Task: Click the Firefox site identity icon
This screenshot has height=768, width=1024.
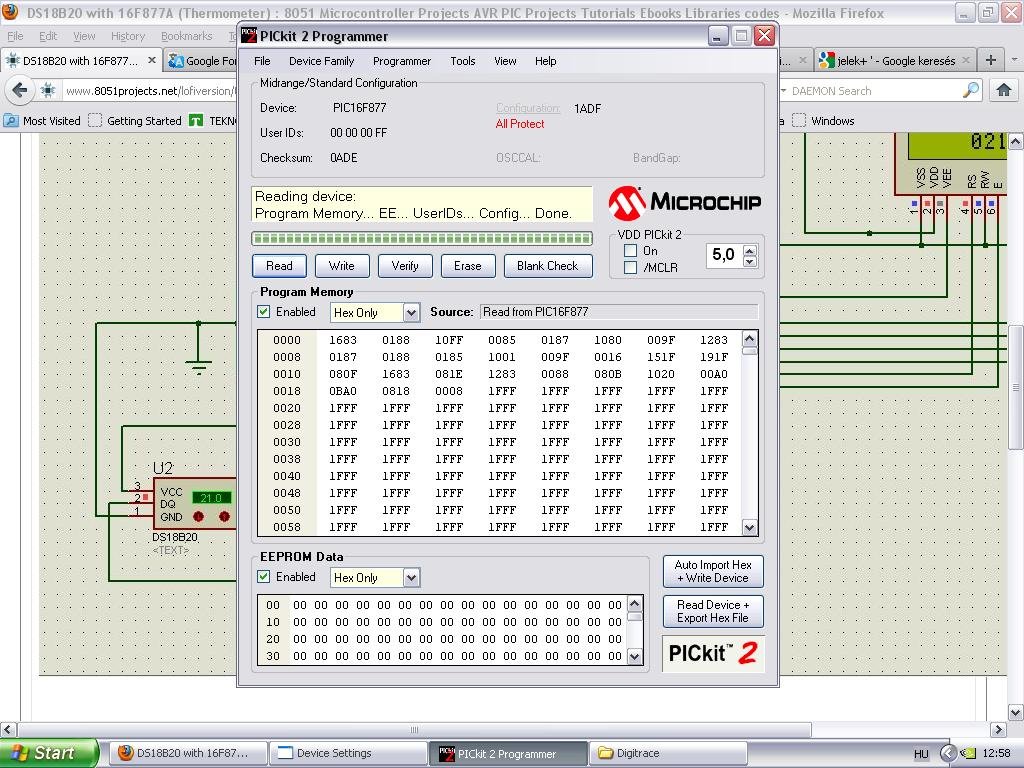Action: coord(48,91)
